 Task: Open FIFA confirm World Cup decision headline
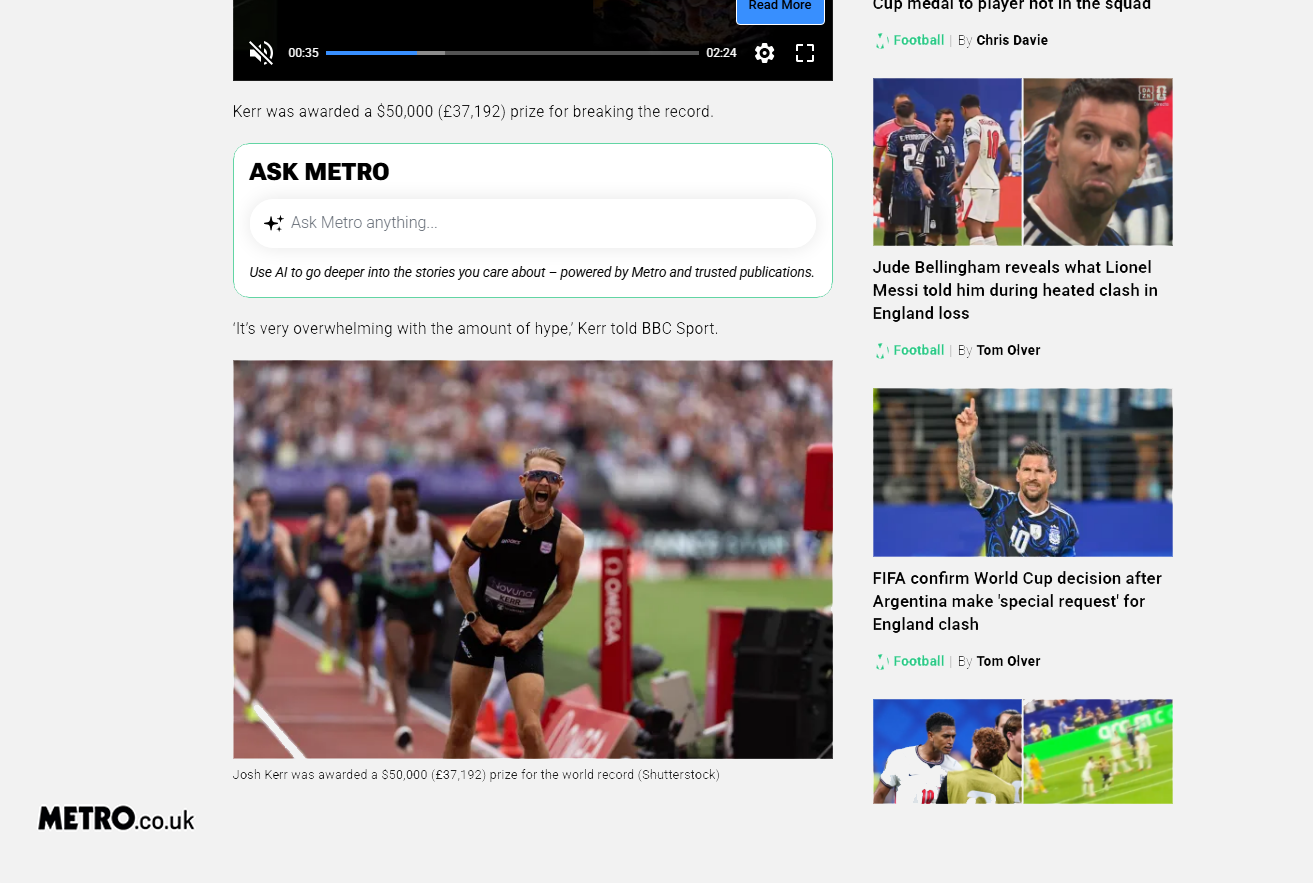[x=1017, y=601]
